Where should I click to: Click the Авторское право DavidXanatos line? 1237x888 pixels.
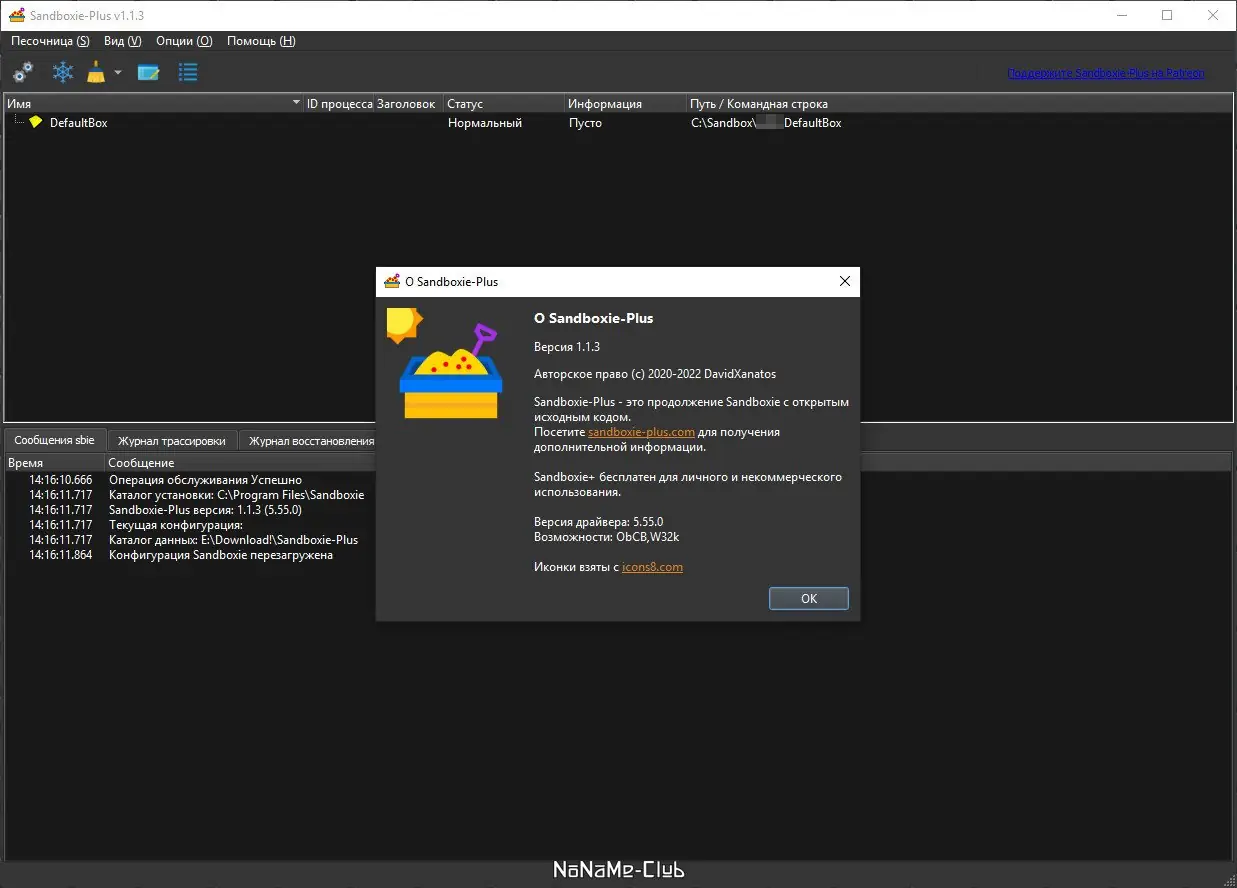[655, 374]
